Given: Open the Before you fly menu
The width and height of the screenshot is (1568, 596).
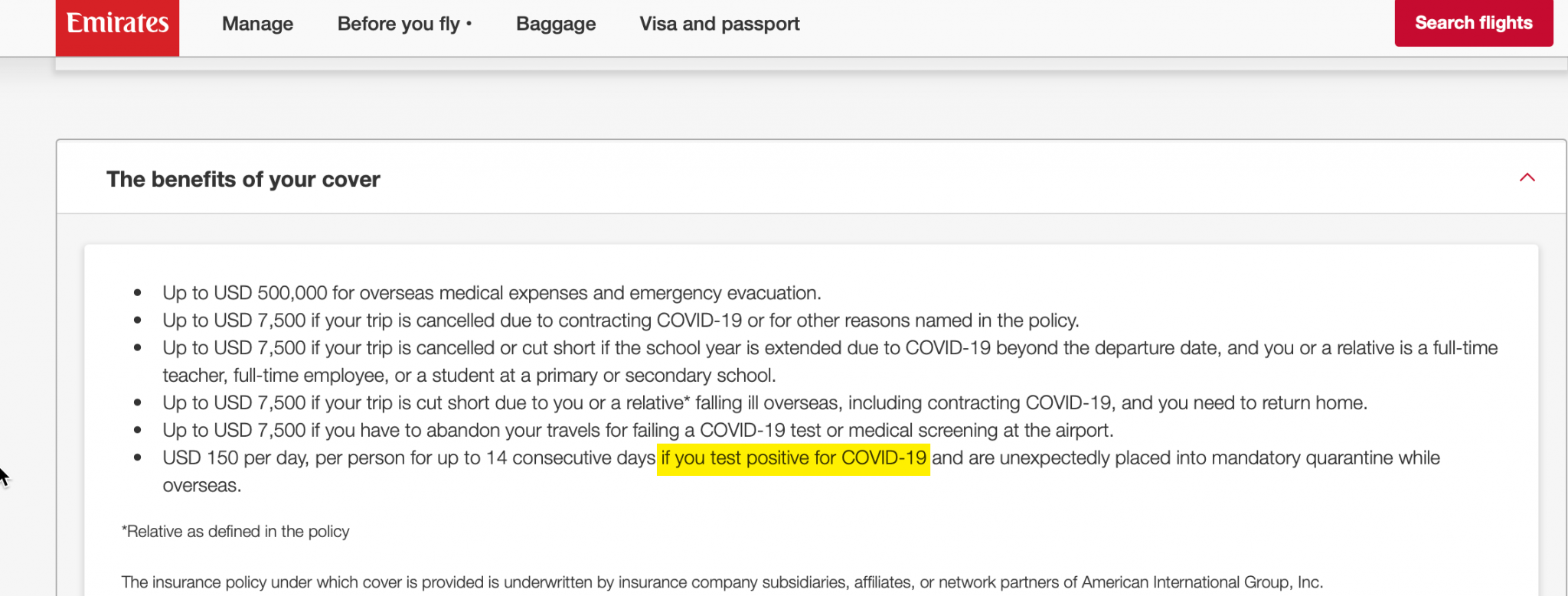Looking at the screenshot, I should point(399,24).
